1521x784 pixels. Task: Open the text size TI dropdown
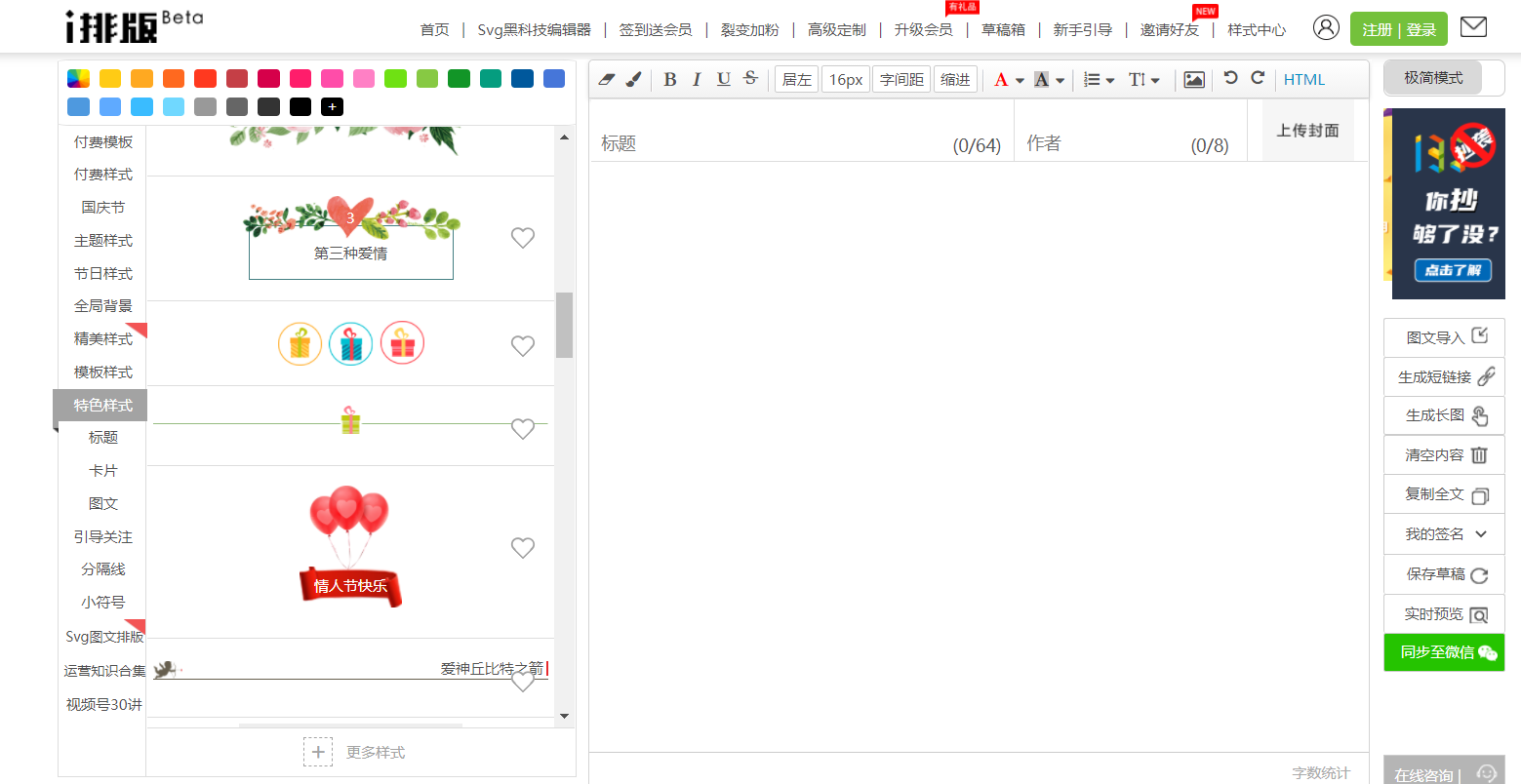click(x=1143, y=80)
